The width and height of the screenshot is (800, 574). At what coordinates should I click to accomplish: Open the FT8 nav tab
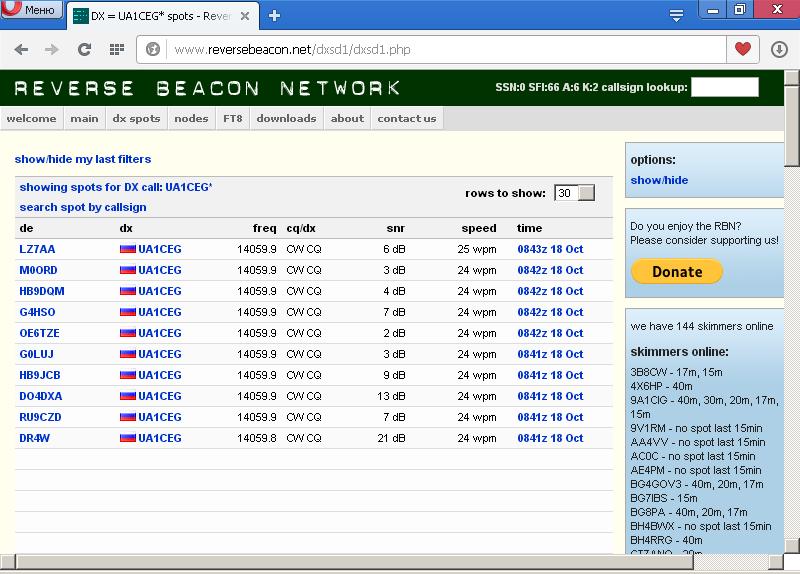coord(233,118)
